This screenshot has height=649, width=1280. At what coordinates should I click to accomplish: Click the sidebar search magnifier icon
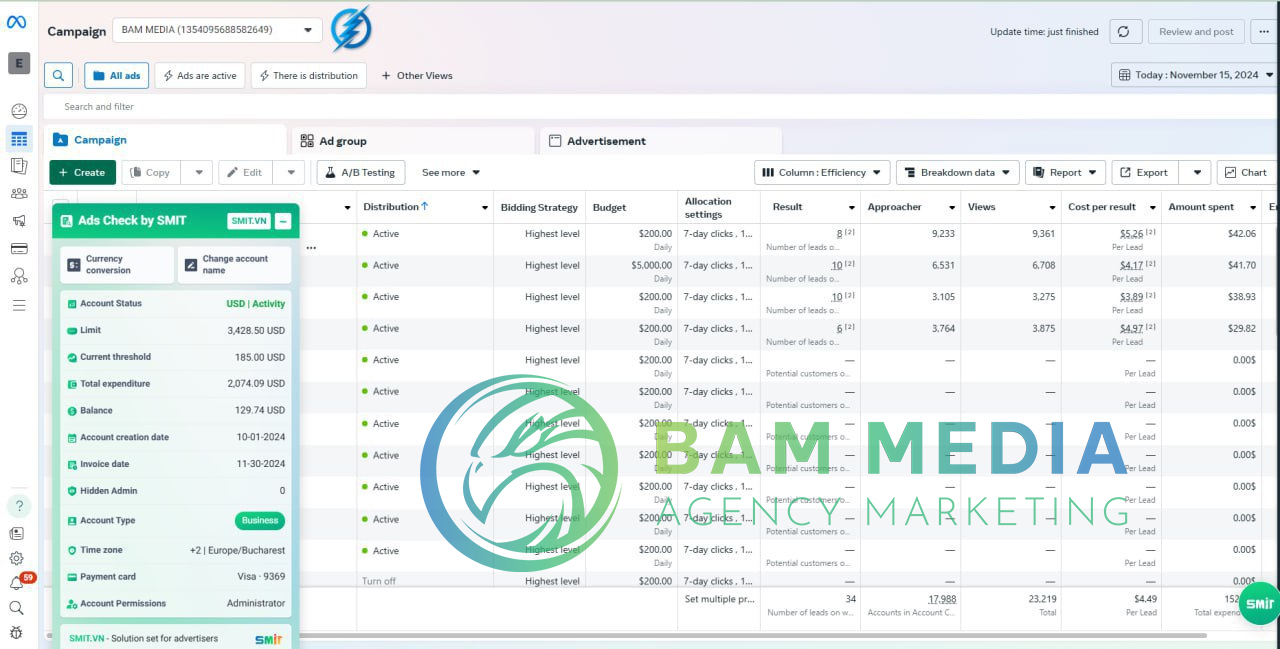pyautogui.click(x=17, y=607)
